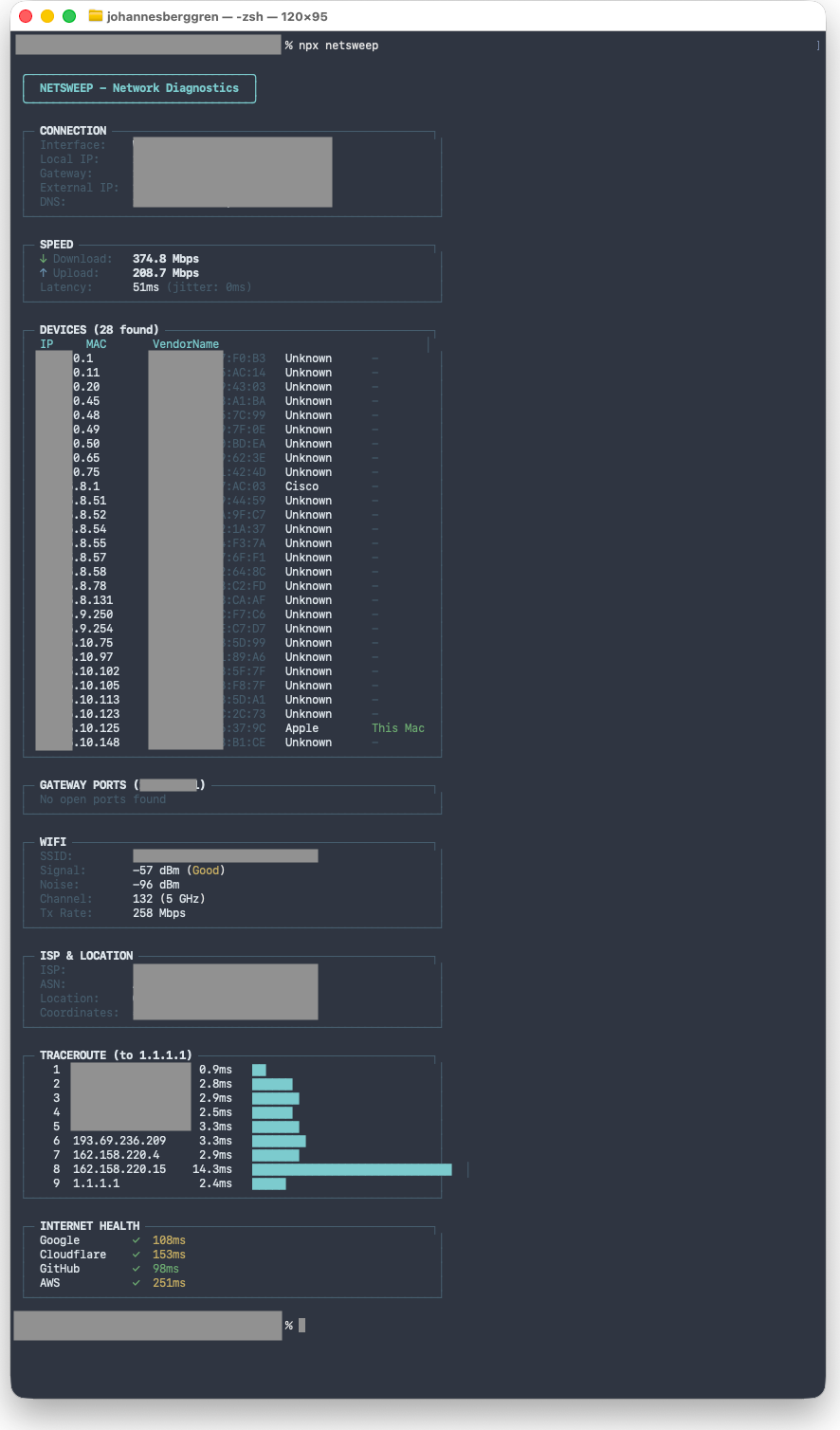The image size is (840, 1430).
Task: Click the folder proxy icon in title bar
Action: pos(95,16)
